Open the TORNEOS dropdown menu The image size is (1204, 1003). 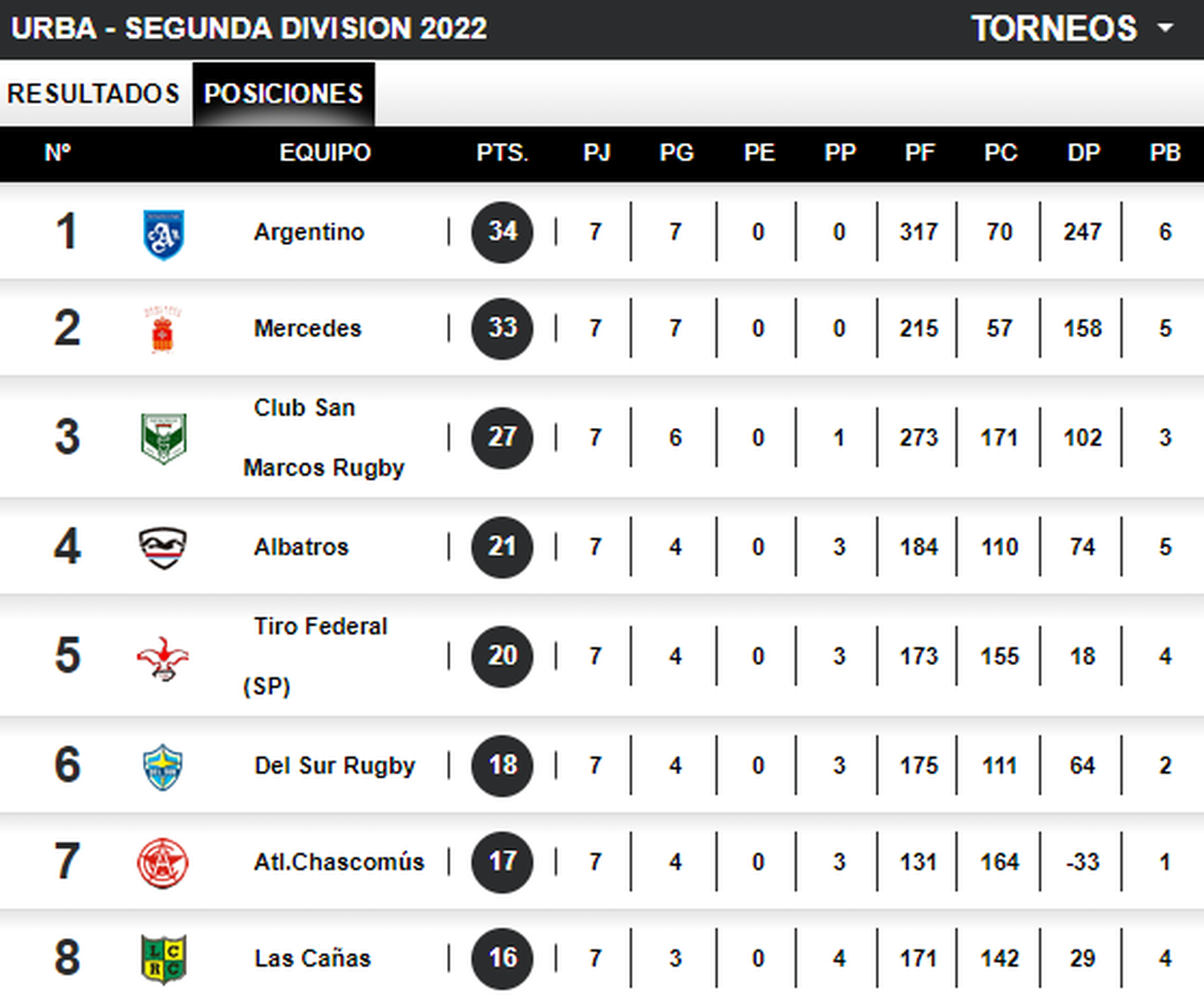(1072, 29)
